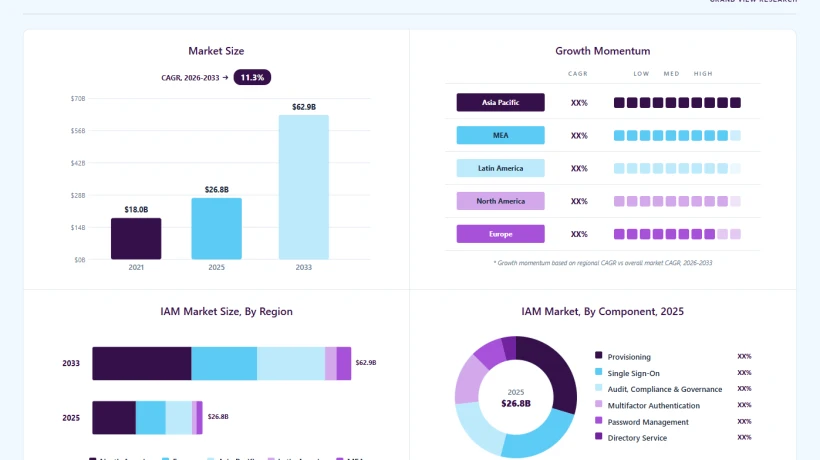Click the XX% value for Directory Service

coord(744,438)
